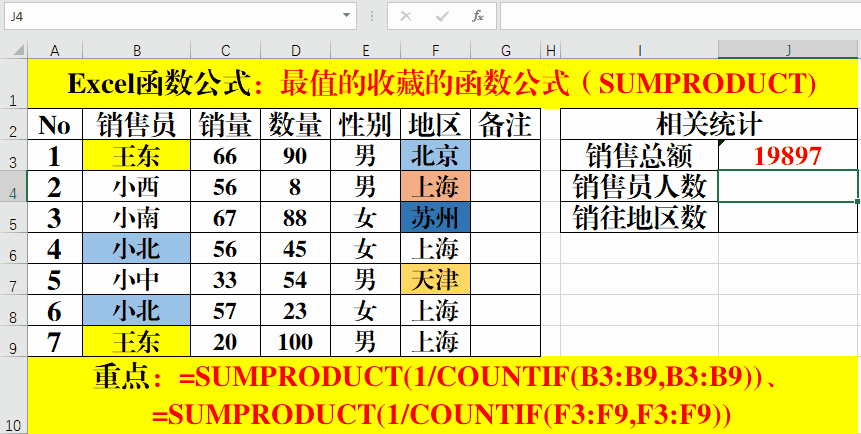Image resolution: width=861 pixels, height=434 pixels.
Task: Select the cell showing 19897
Action: point(788,155)
